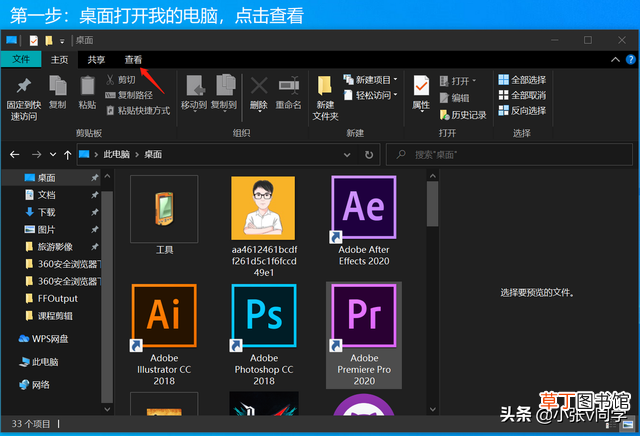Select the Adobe Illustrator CC 2018 shortcut

click(x=164, y=335)
